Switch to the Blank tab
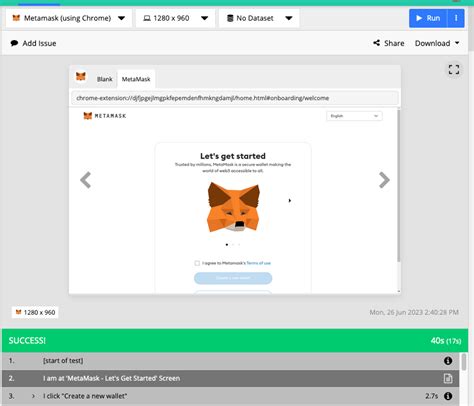The image size is (474, 406). point(104,79)
